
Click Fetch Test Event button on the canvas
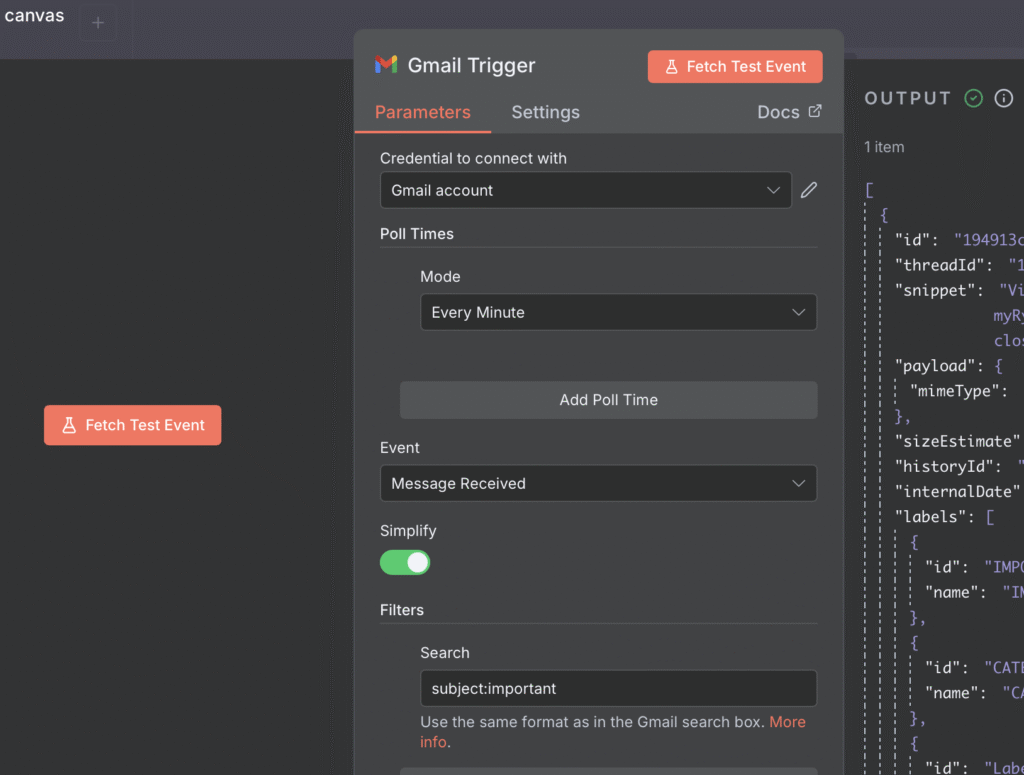pyautogui.click(x=133, y=425)
